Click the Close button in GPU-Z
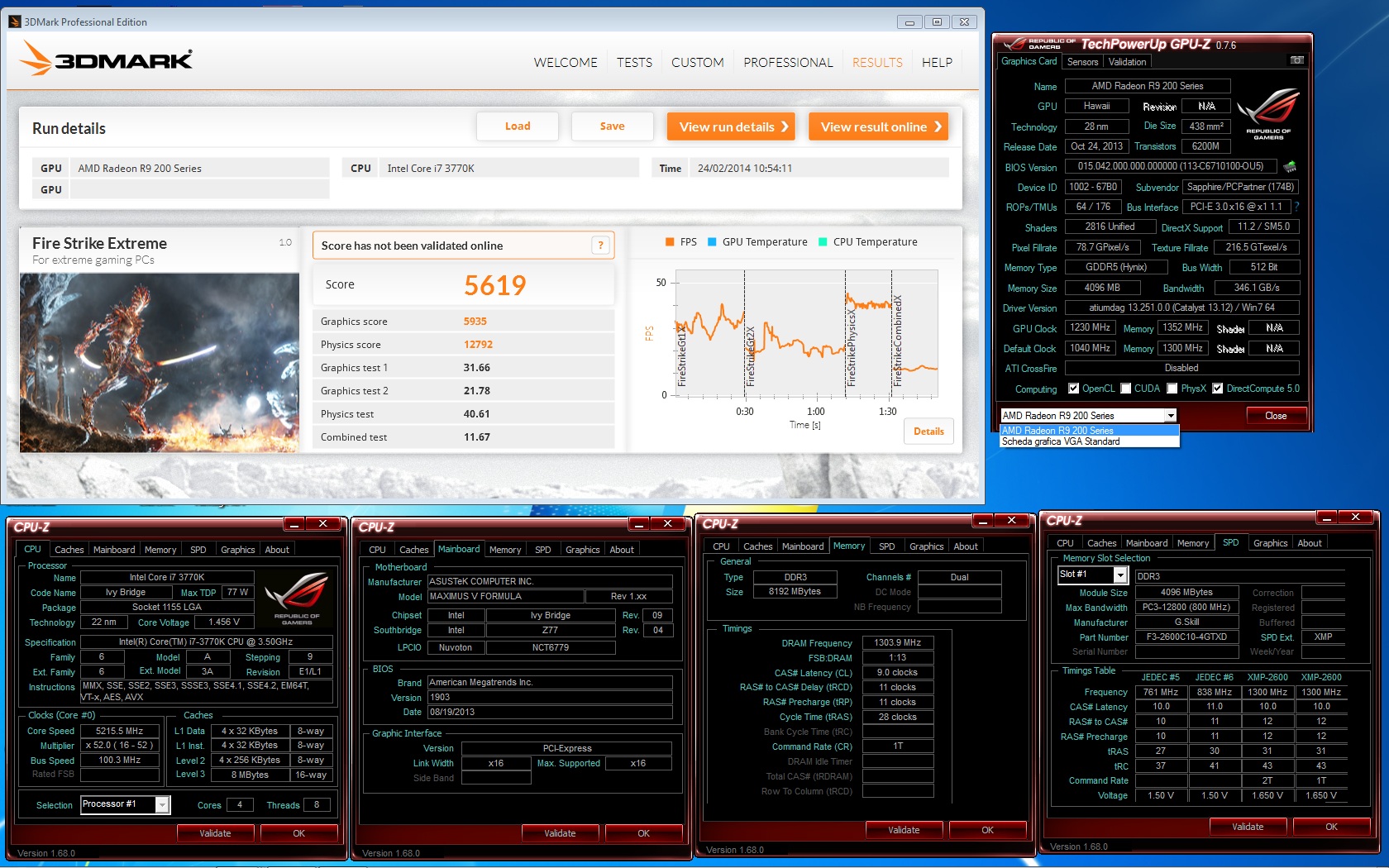Screen dimensions: 1389x868 (1276, 416)
